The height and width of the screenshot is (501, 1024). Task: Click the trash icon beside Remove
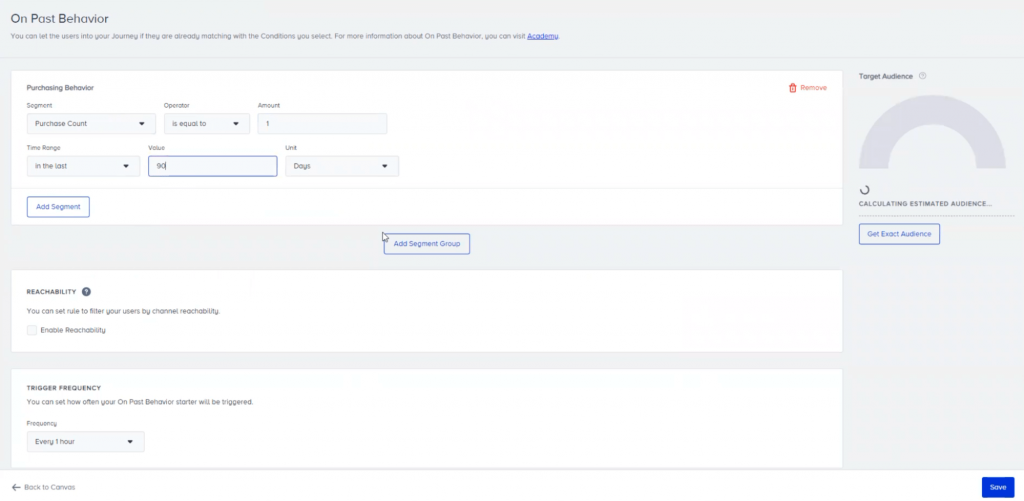793,88
